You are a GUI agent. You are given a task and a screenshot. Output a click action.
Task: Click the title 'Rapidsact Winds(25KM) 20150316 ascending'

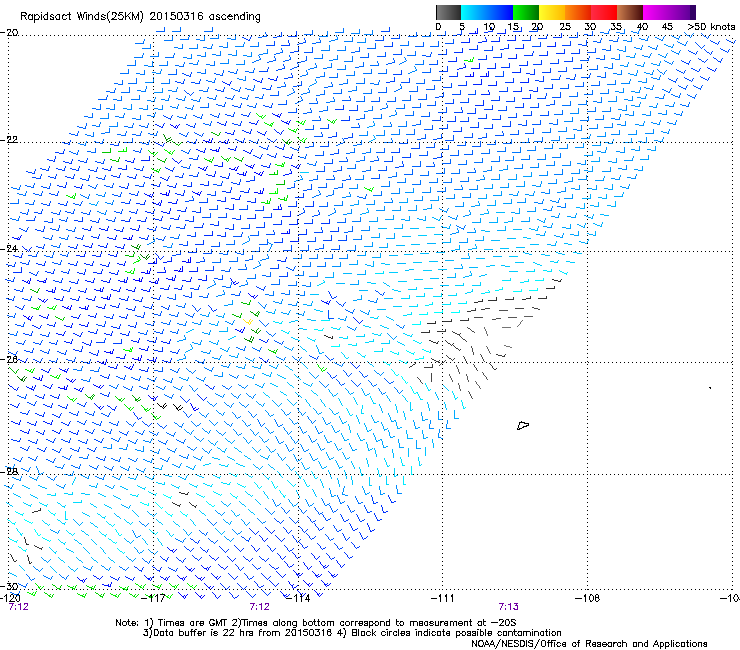pos(140,17)
